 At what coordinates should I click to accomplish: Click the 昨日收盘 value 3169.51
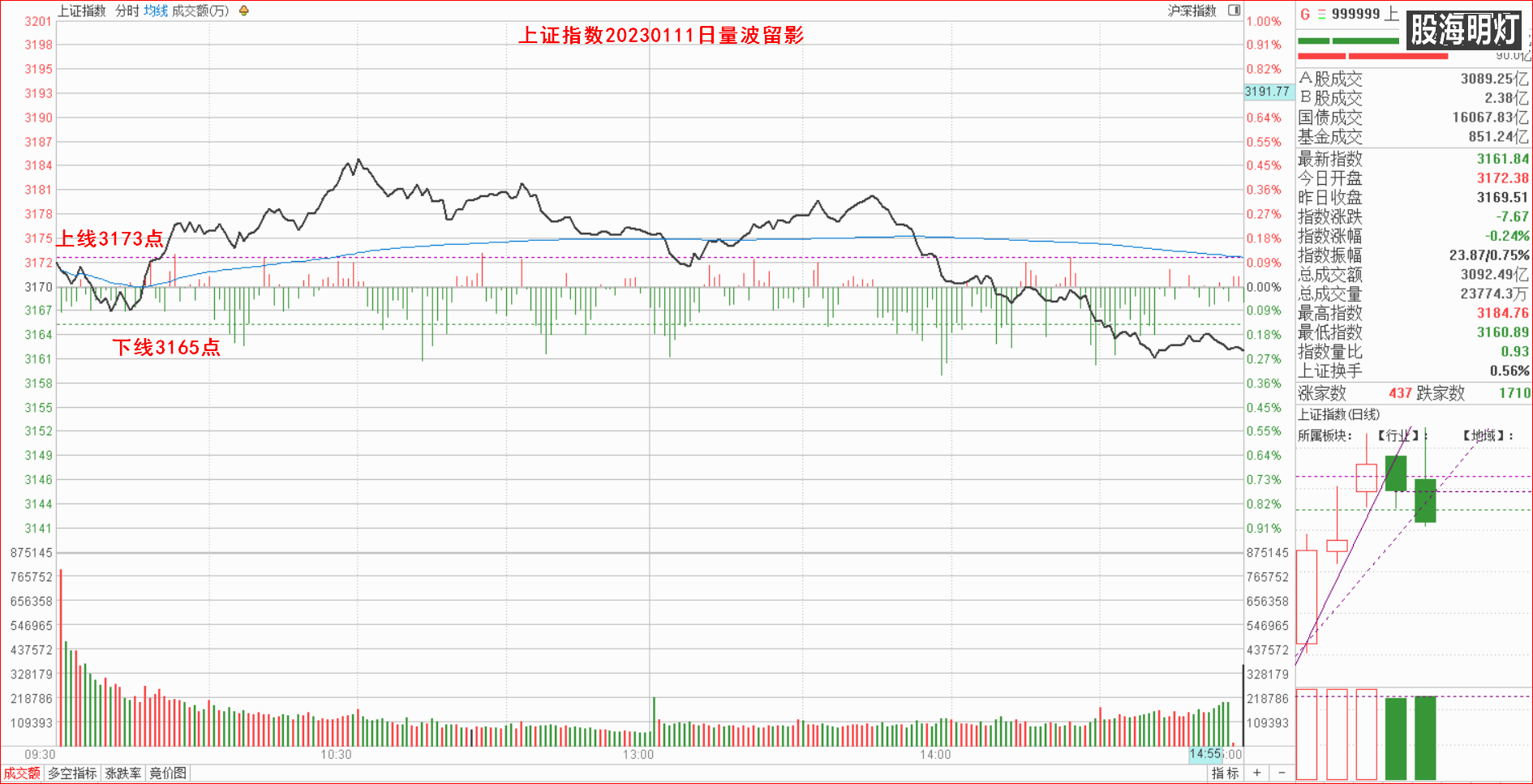(1502, 198)
